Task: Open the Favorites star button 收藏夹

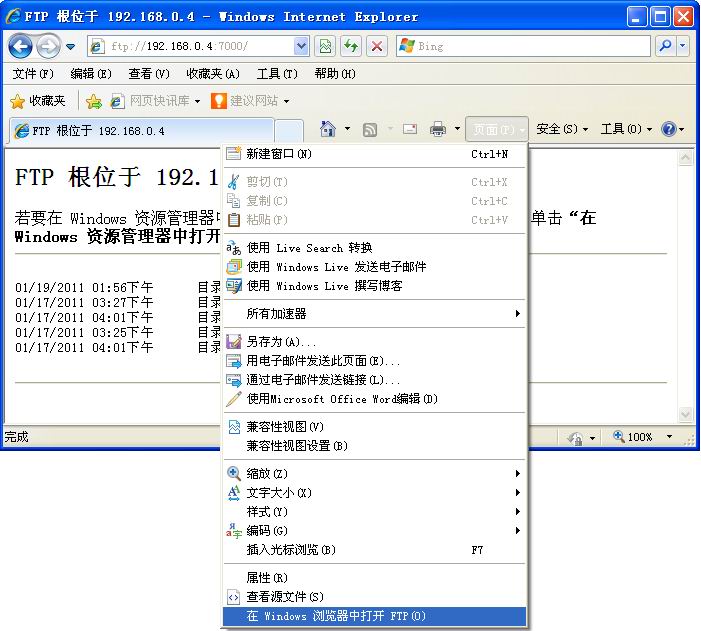Action: pos(38,101)
